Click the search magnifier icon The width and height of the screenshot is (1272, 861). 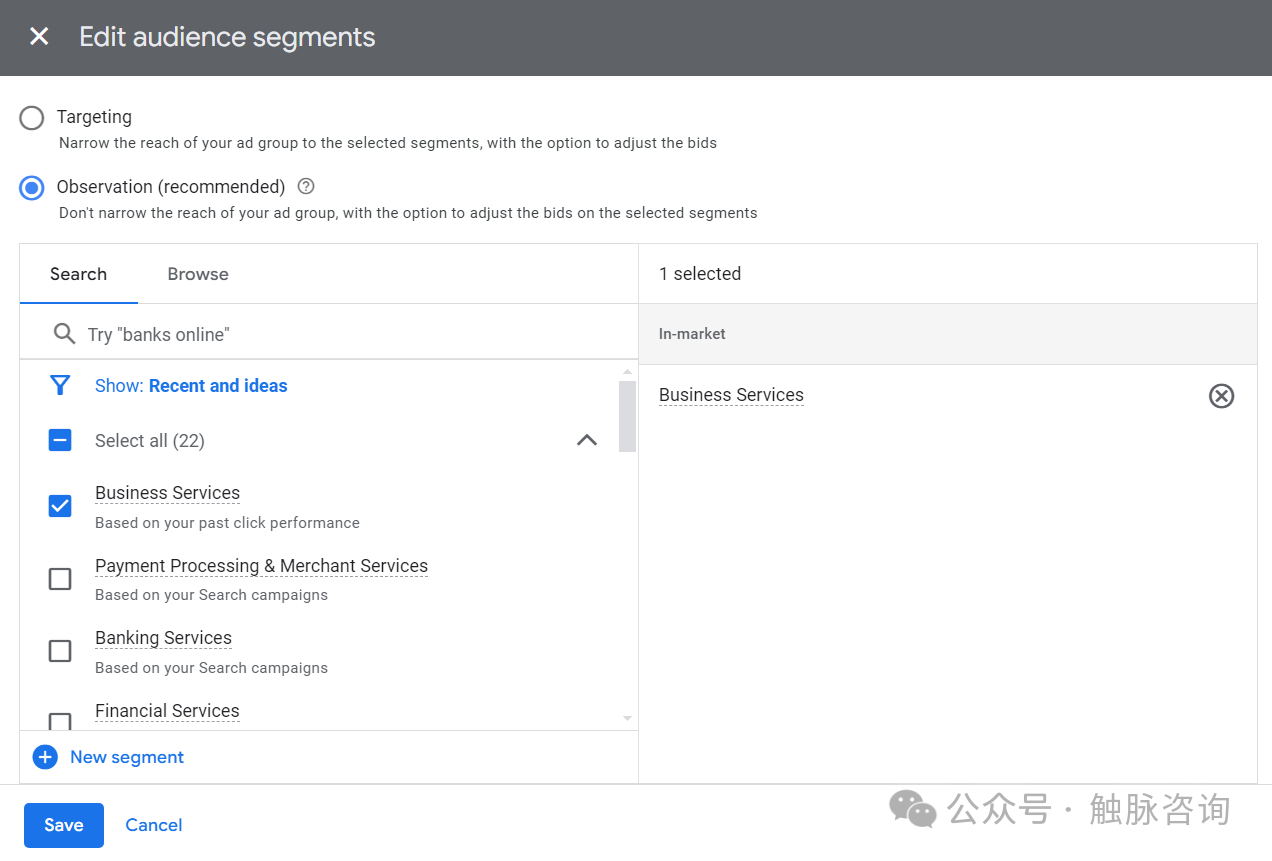64,334
